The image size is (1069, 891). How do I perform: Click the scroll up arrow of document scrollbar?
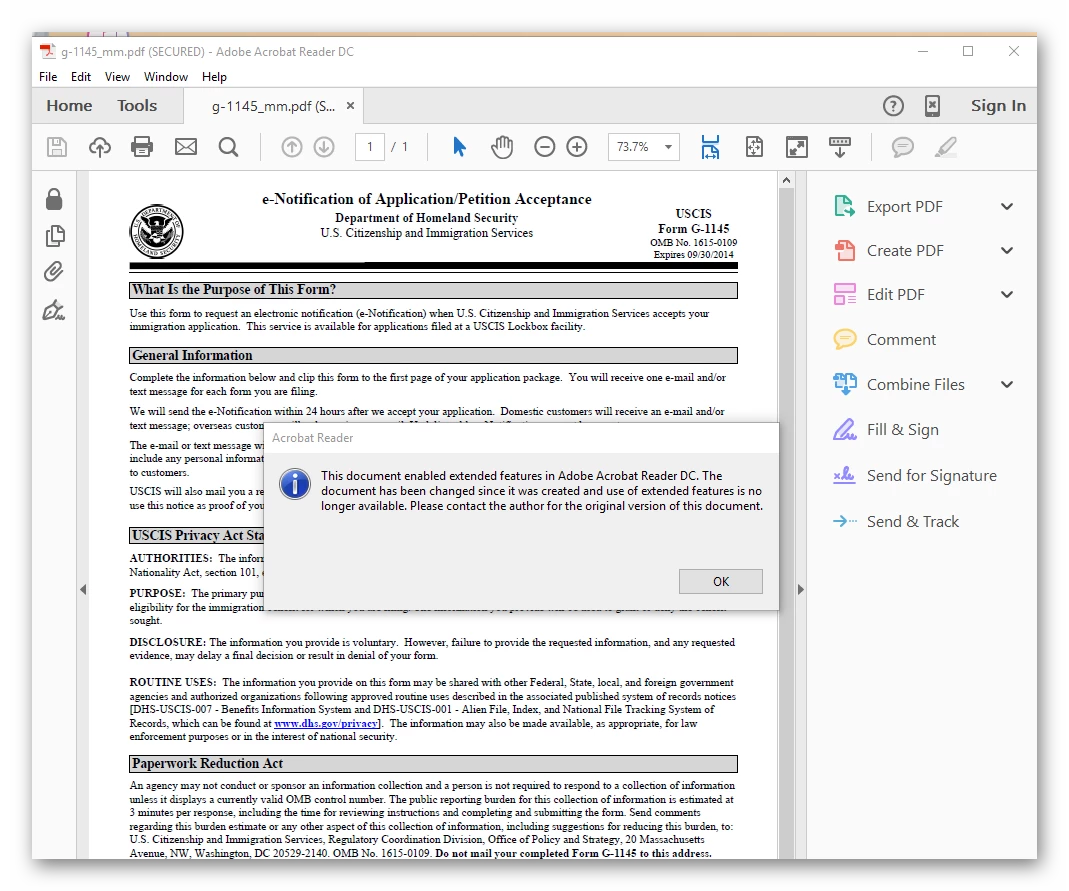coord(786,180)
